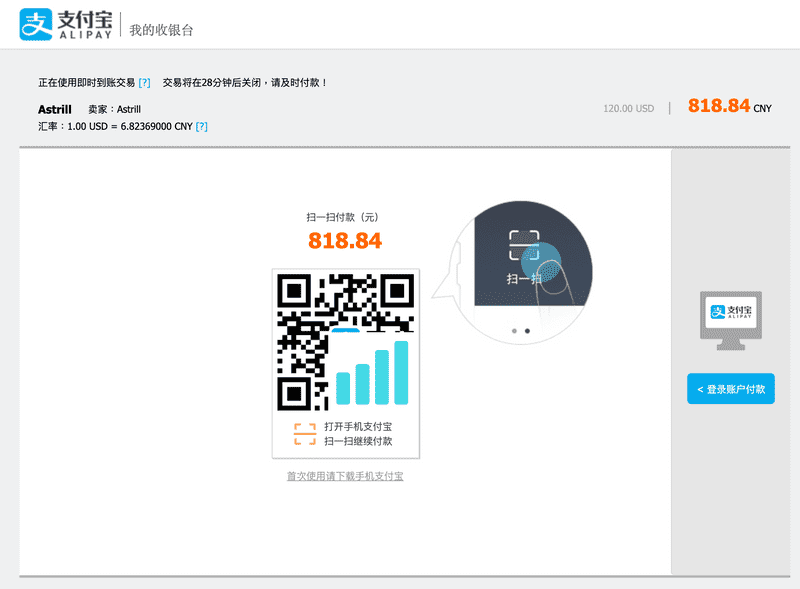The height and width of the screenshot is (589, 800).
Task: Click the bold Astrill order name
Action: pyautogui.click(x=55, y=109)
